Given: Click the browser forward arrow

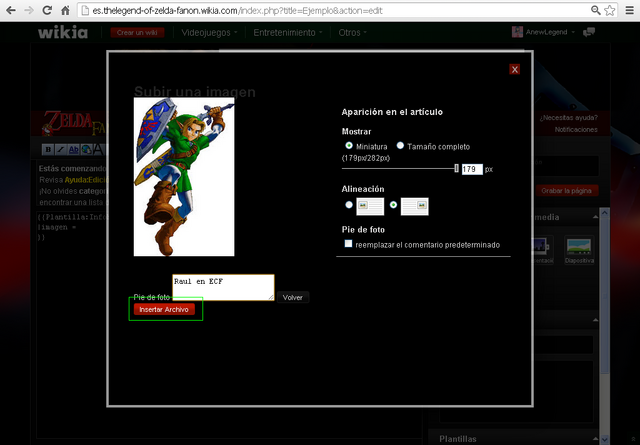Looking at the screenshot, I should tap(29, 10).
